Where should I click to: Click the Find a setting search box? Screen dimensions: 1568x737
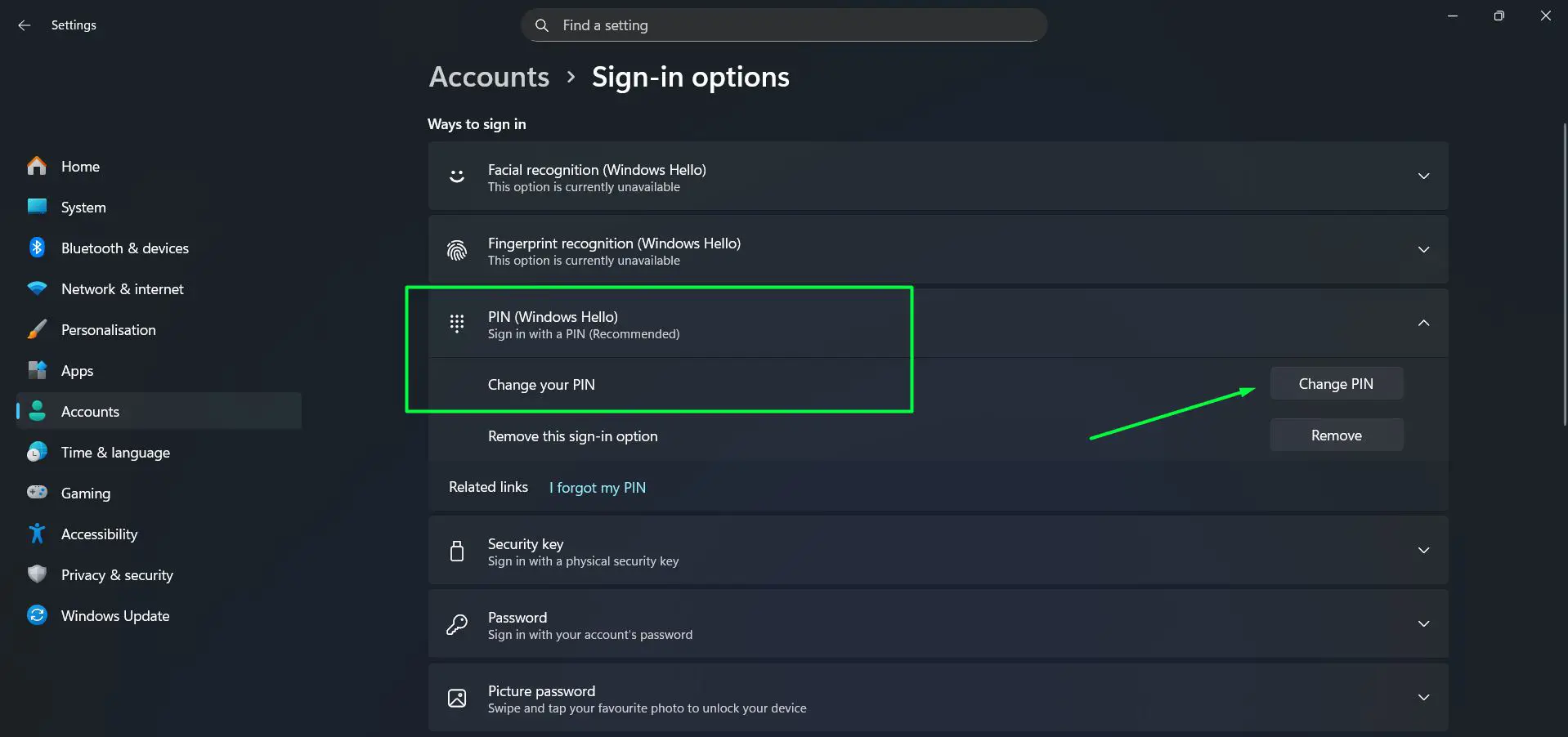pyautogui.click(x=782, y=25)
